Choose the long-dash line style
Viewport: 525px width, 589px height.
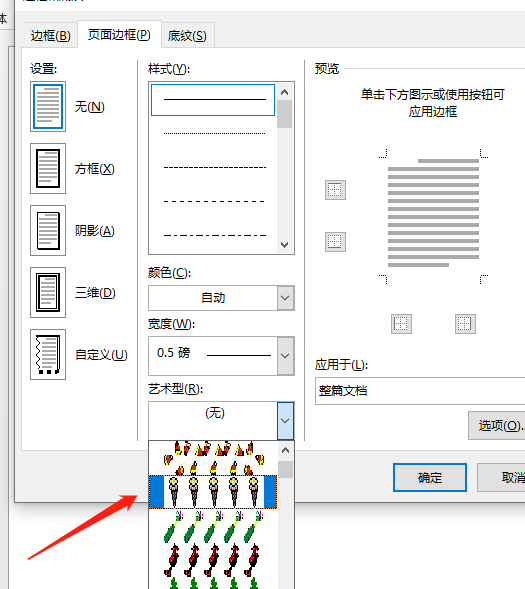tap(214, 201)
